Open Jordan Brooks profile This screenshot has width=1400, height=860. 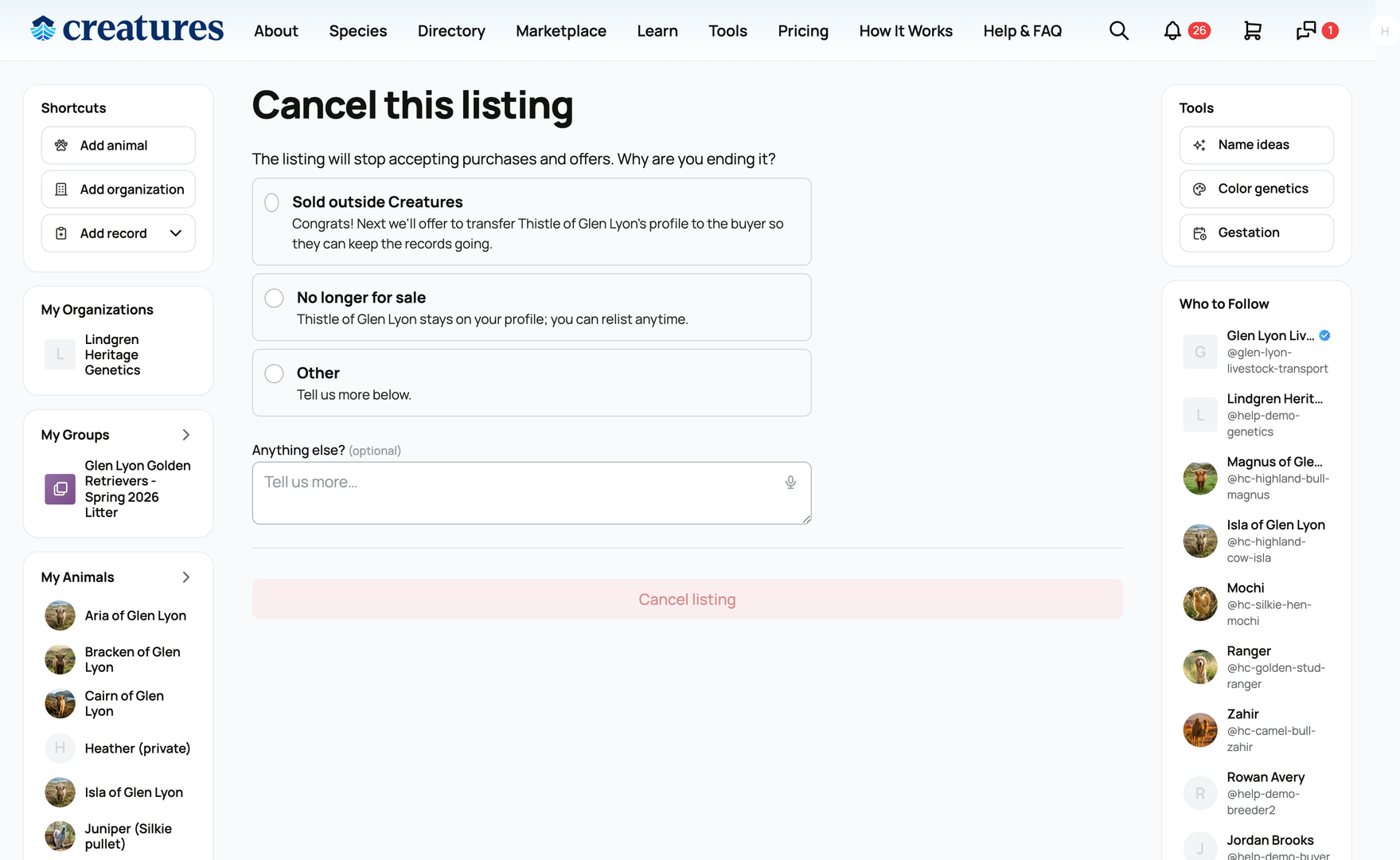(x=1270, y=840)
